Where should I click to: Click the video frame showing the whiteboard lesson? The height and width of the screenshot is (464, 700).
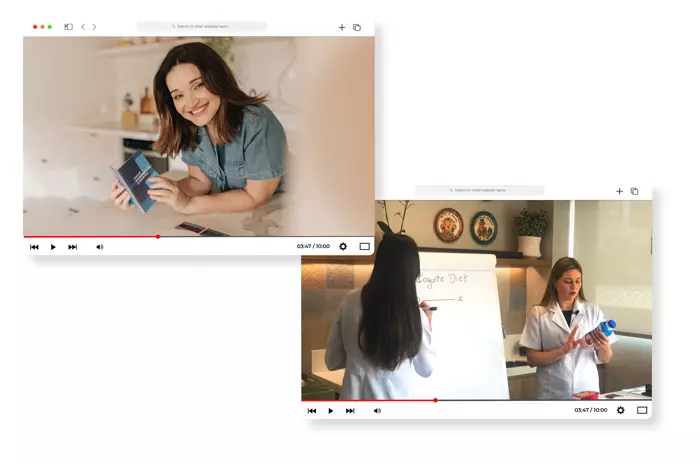tap(476, 300)
